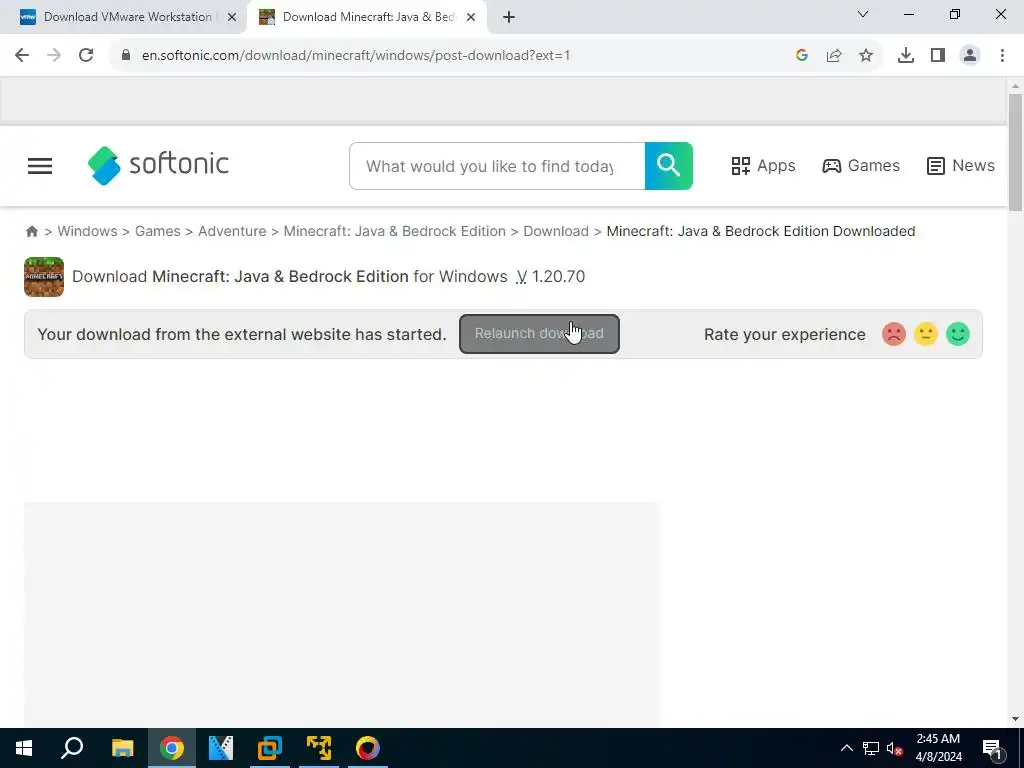Open Minecraft: Java & Bedrock Edition breadcrumb
The image size is (1024, 768).
[394, 231]
